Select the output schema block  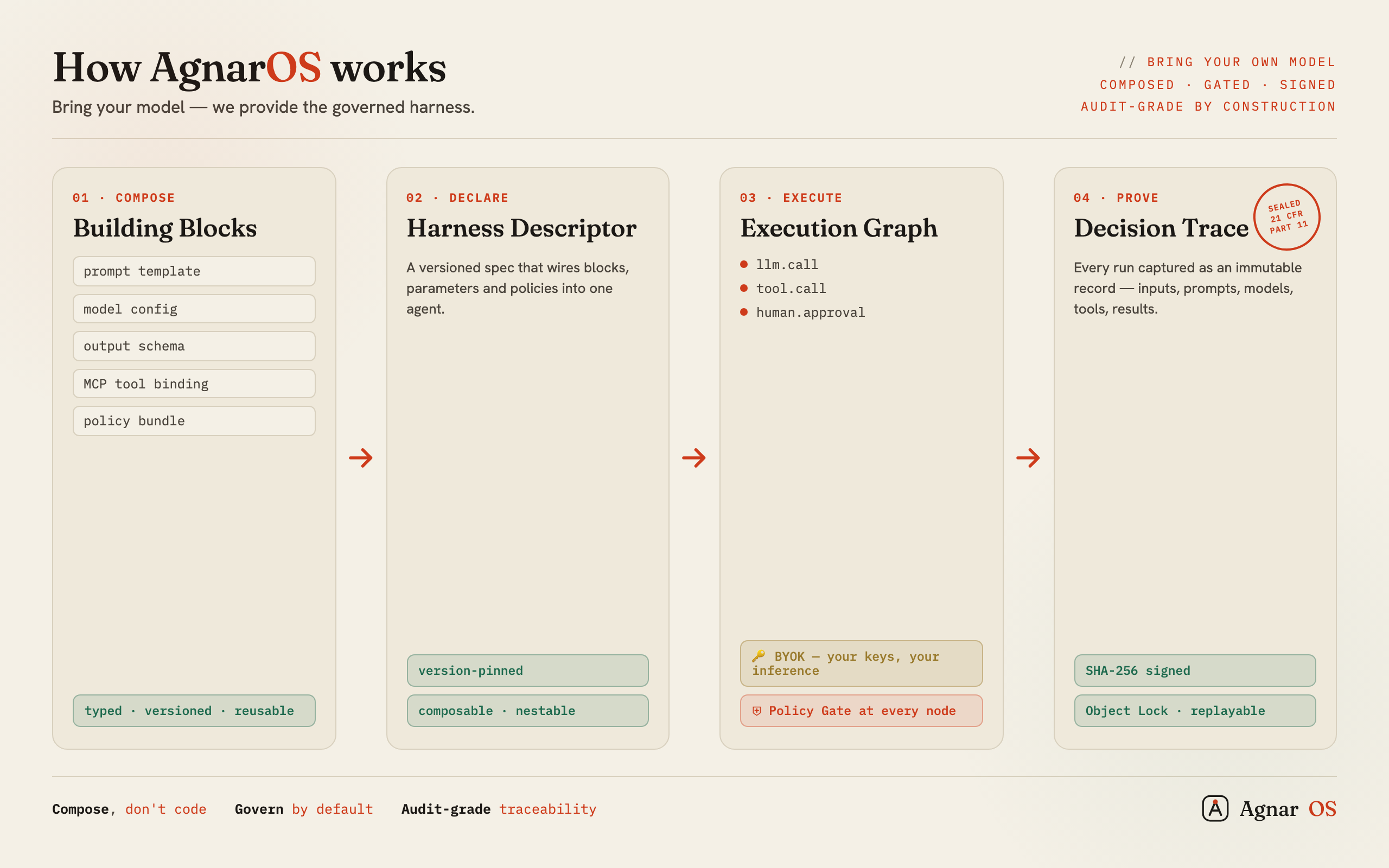pyautogui.click(x=194, y=346)
